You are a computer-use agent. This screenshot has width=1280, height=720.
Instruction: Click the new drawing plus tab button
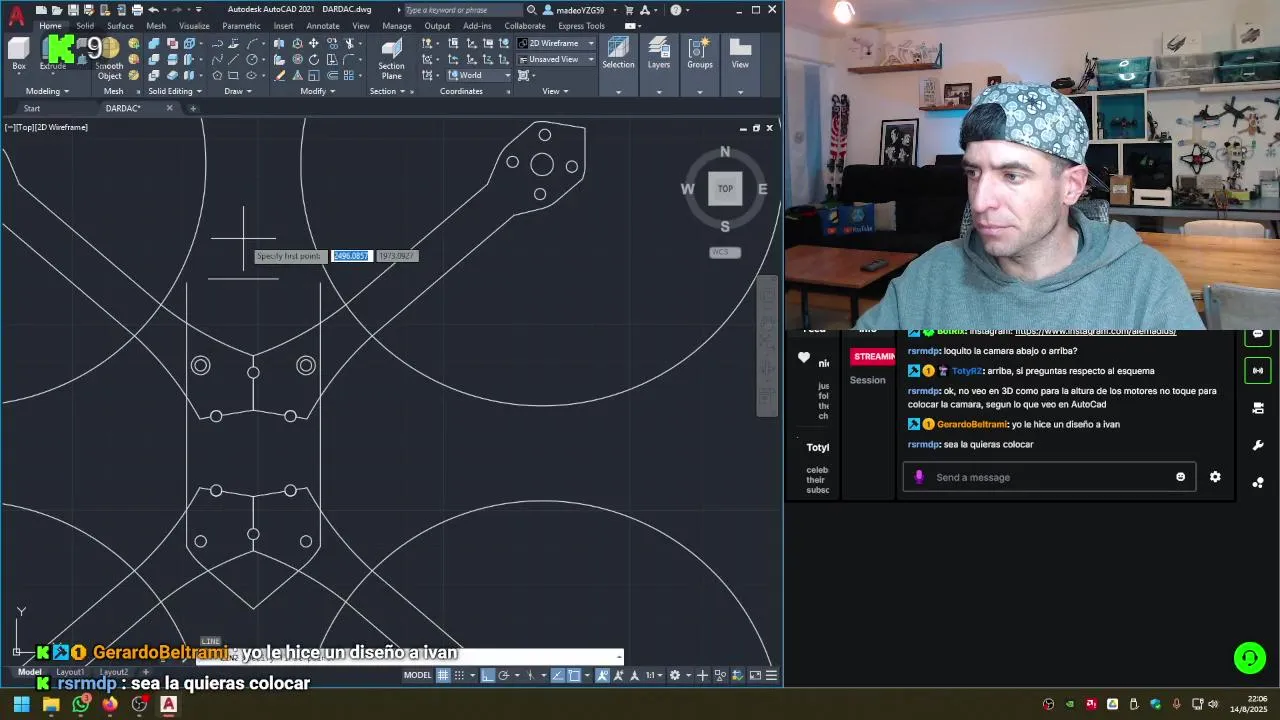193,108
